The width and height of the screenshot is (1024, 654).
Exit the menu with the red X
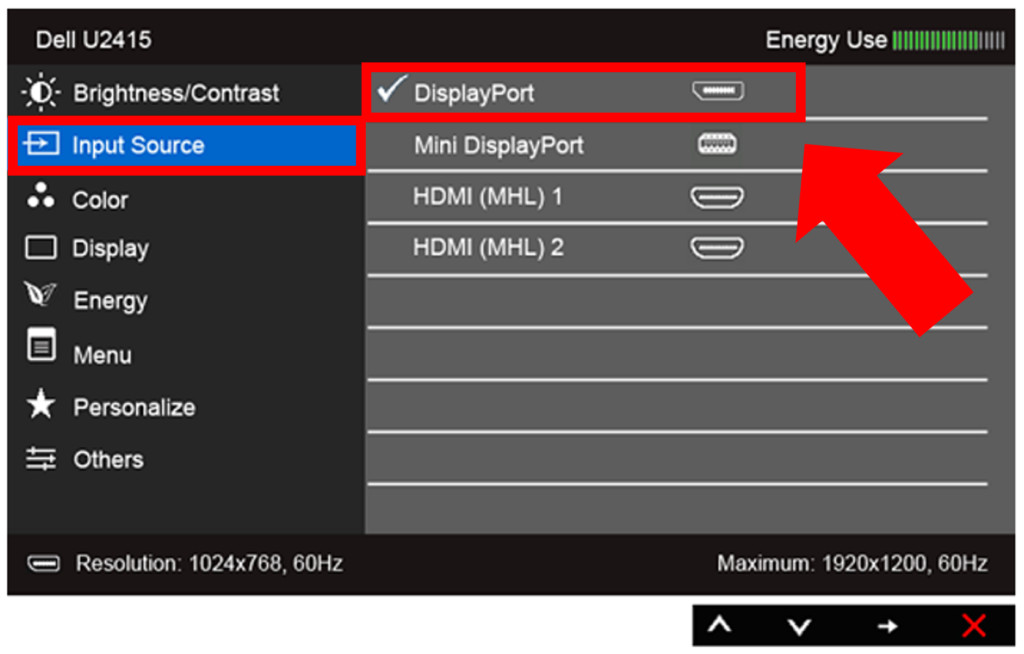974,626
